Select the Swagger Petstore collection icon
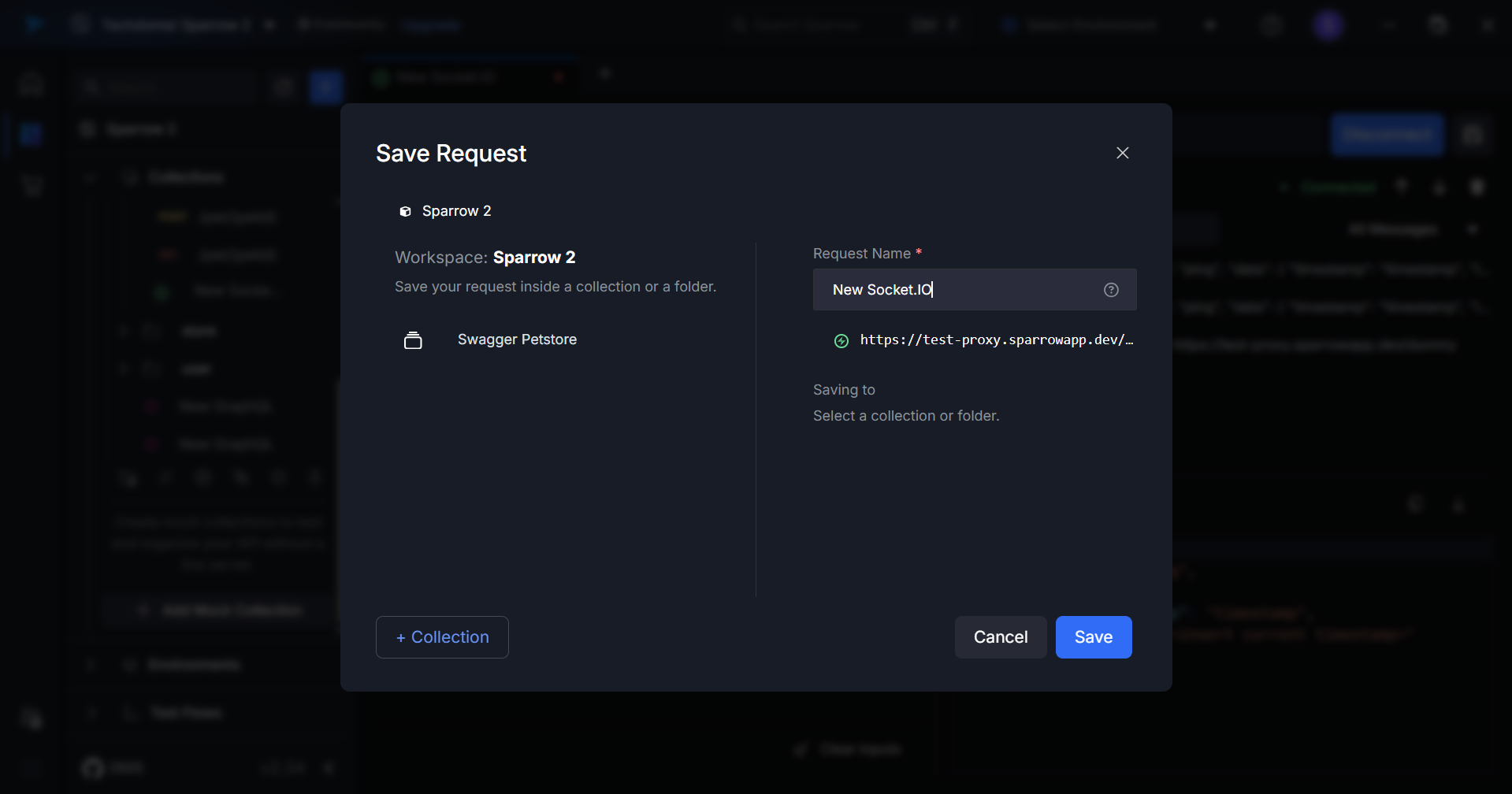Screen dimensions: 1512x794 (x=413, y=340)
